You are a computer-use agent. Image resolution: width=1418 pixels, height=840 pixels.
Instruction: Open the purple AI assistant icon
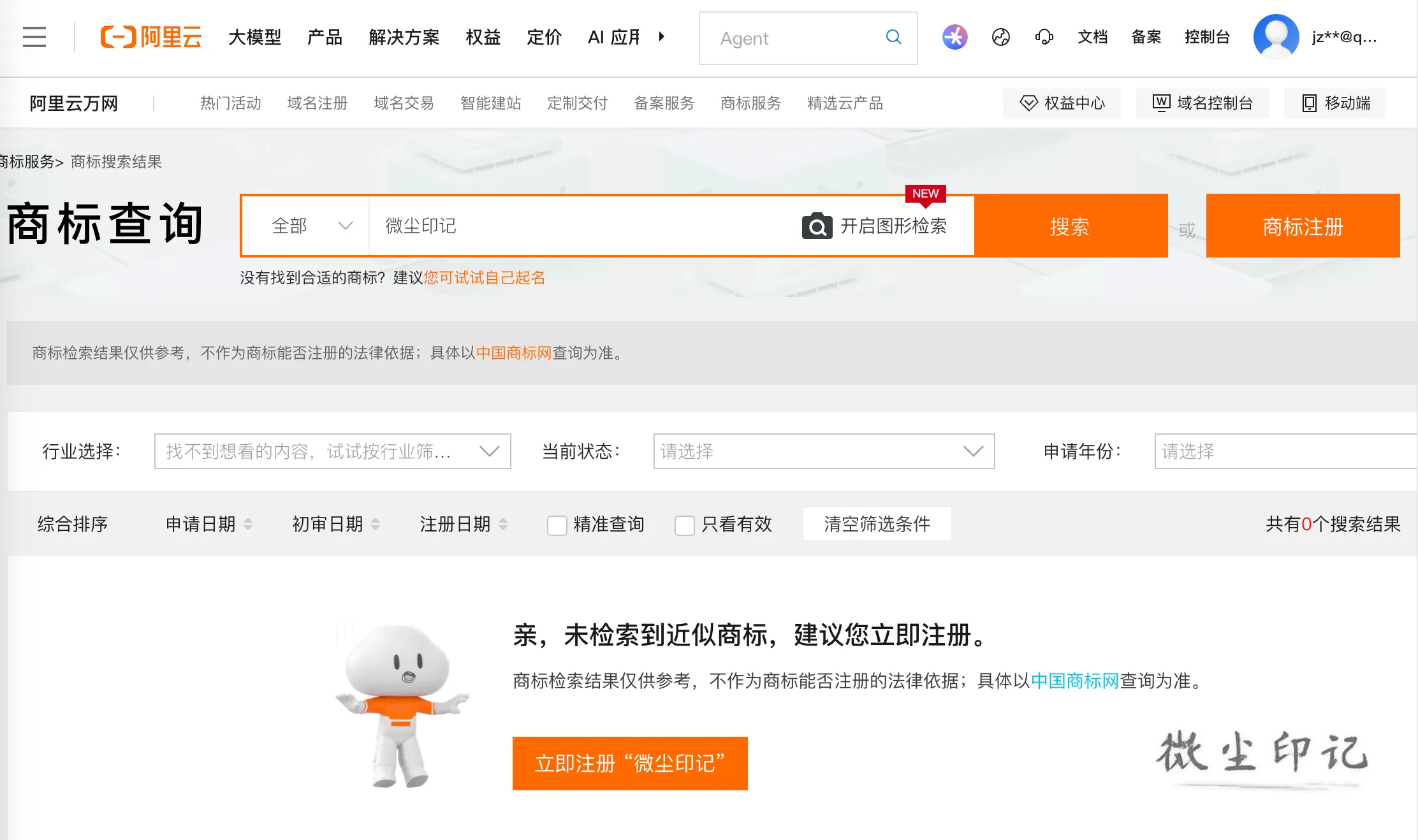pyautogui.click(x=954, y=37)
